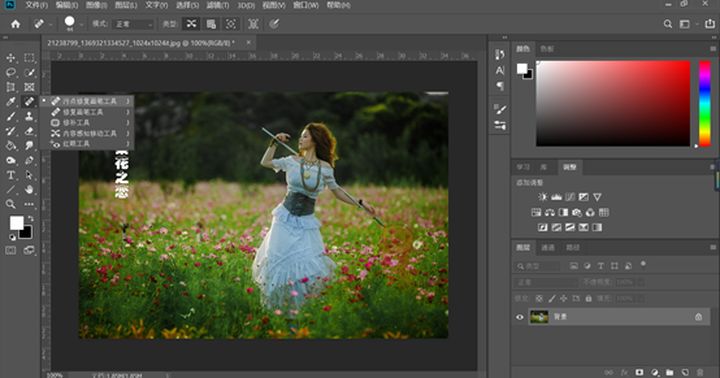Open the Layers panel flyout menu
720x378 pixels.
pyautogui.click(x=713, y=247)
